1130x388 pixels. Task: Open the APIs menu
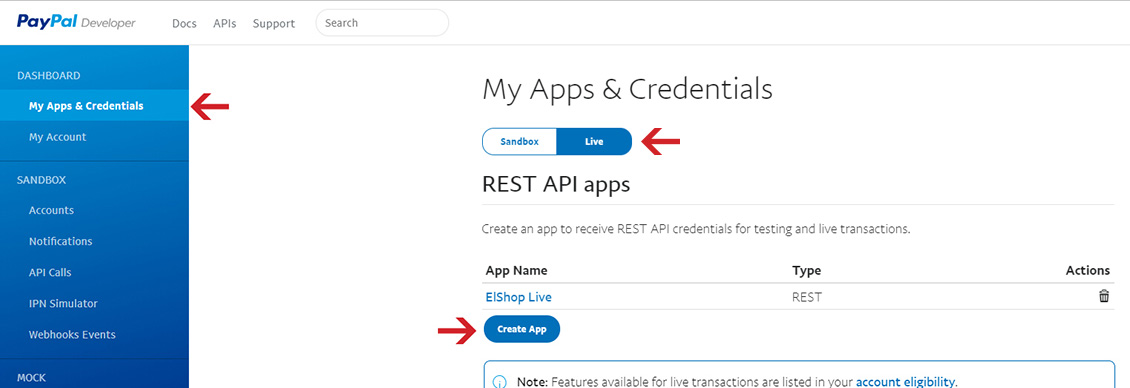click(225, 23)
